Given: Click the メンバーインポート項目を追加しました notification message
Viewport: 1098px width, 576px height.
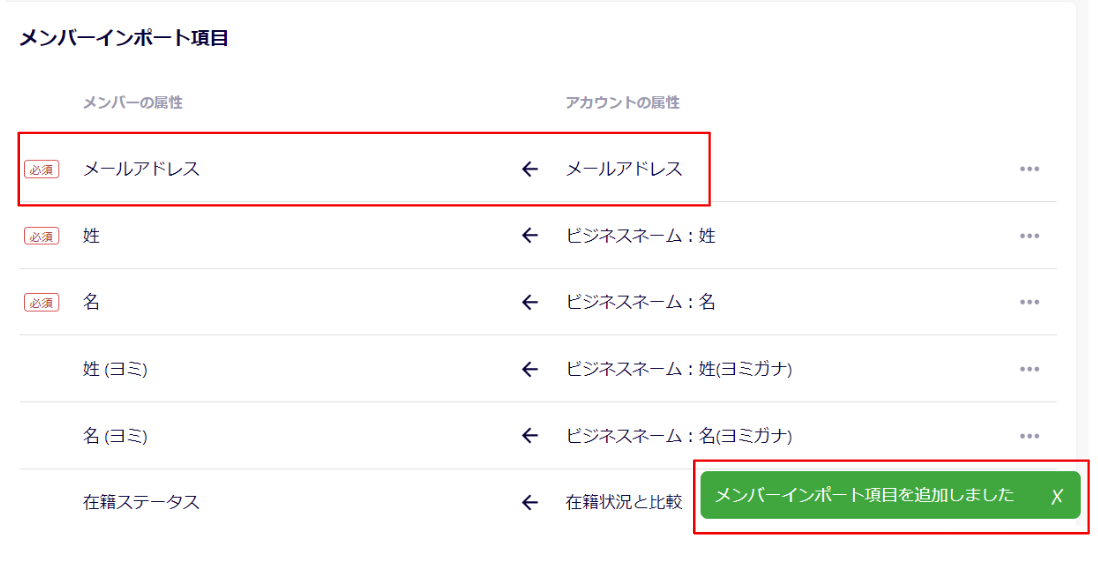Looking at the screenshot, I should (864, 495).
